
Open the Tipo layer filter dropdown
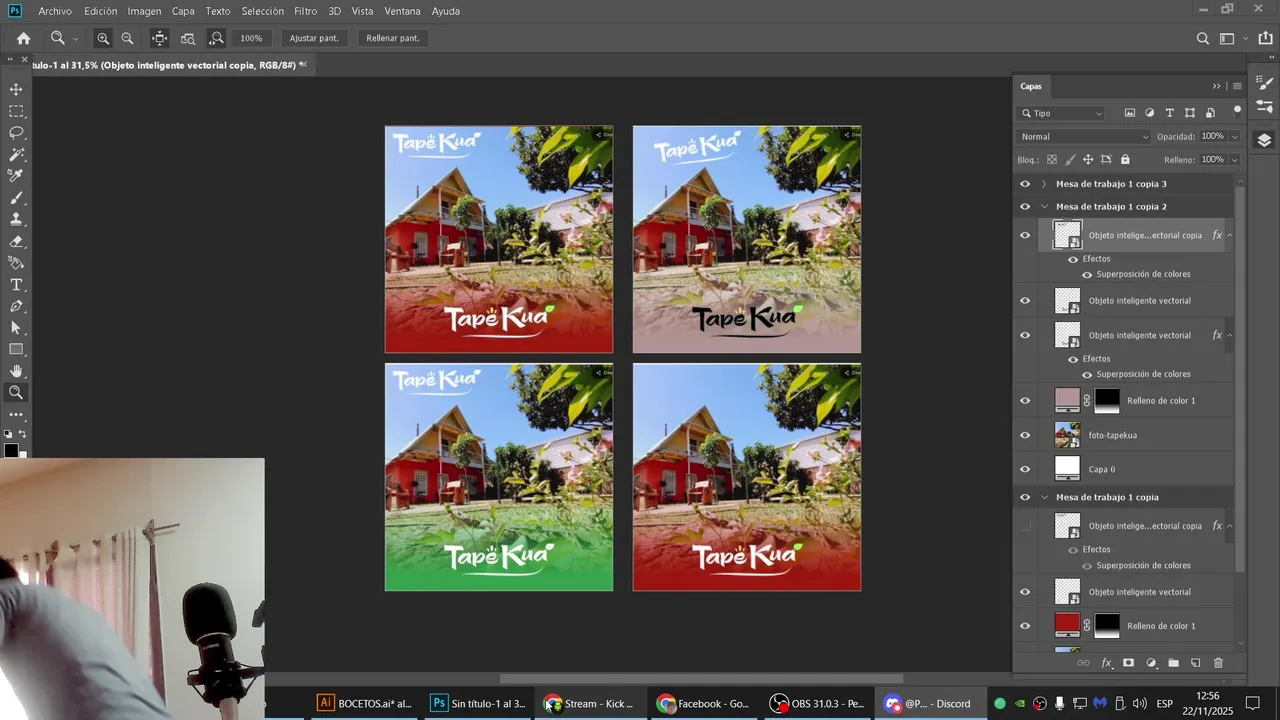[x=1061, y=113]
